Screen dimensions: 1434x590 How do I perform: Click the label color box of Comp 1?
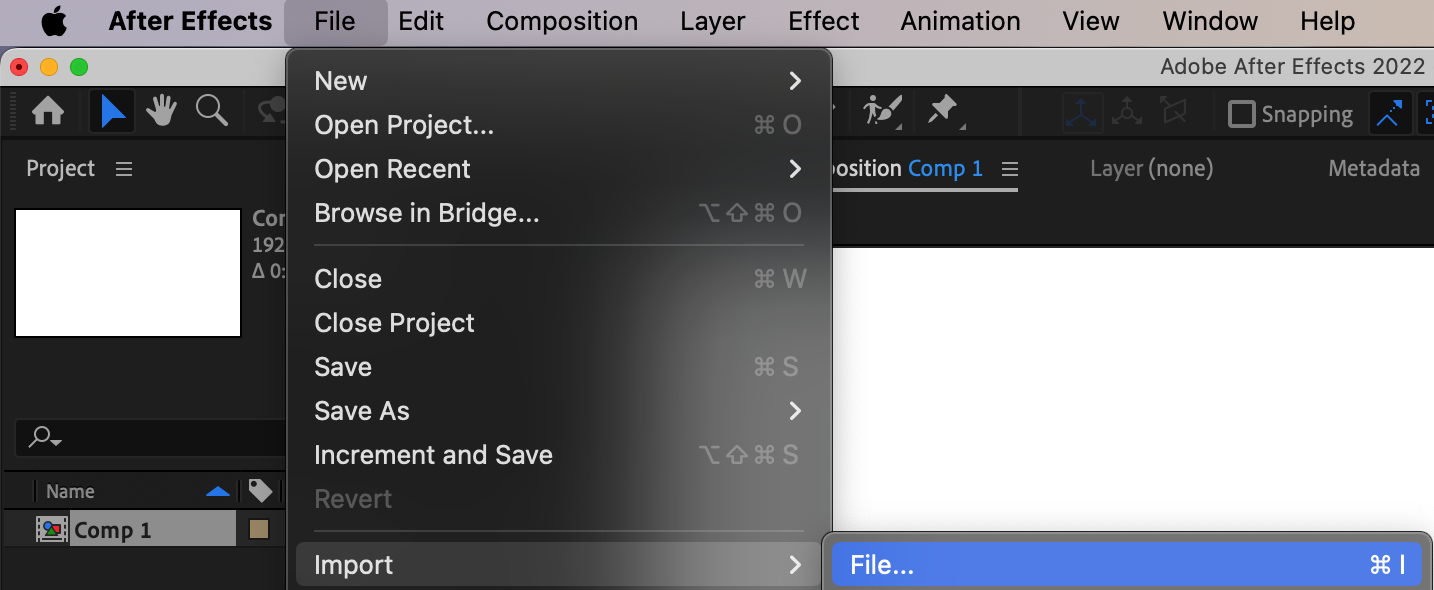259,530
